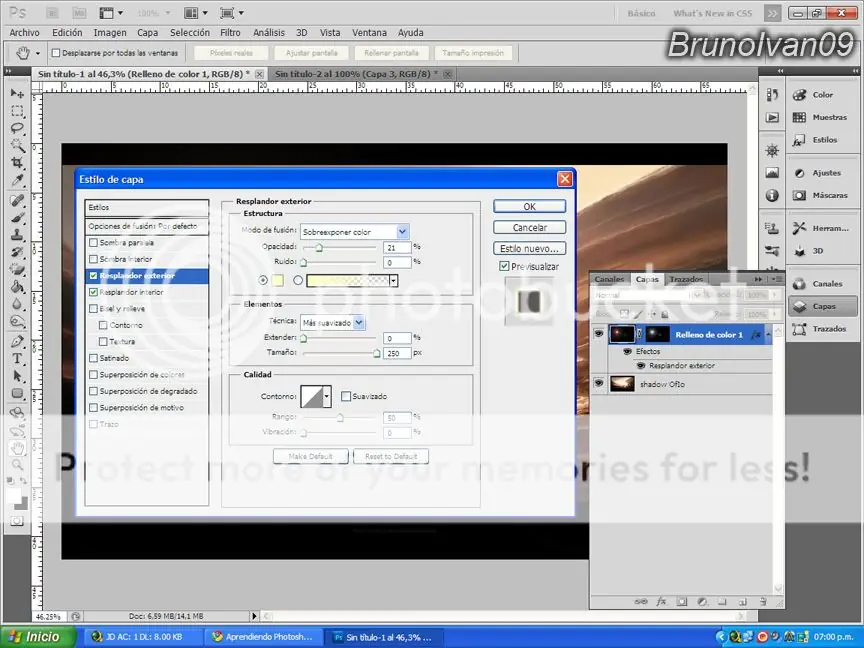This screenshot has width=864, height=648.
Task: Click the Cancelar button
Action: click(530, 227)
